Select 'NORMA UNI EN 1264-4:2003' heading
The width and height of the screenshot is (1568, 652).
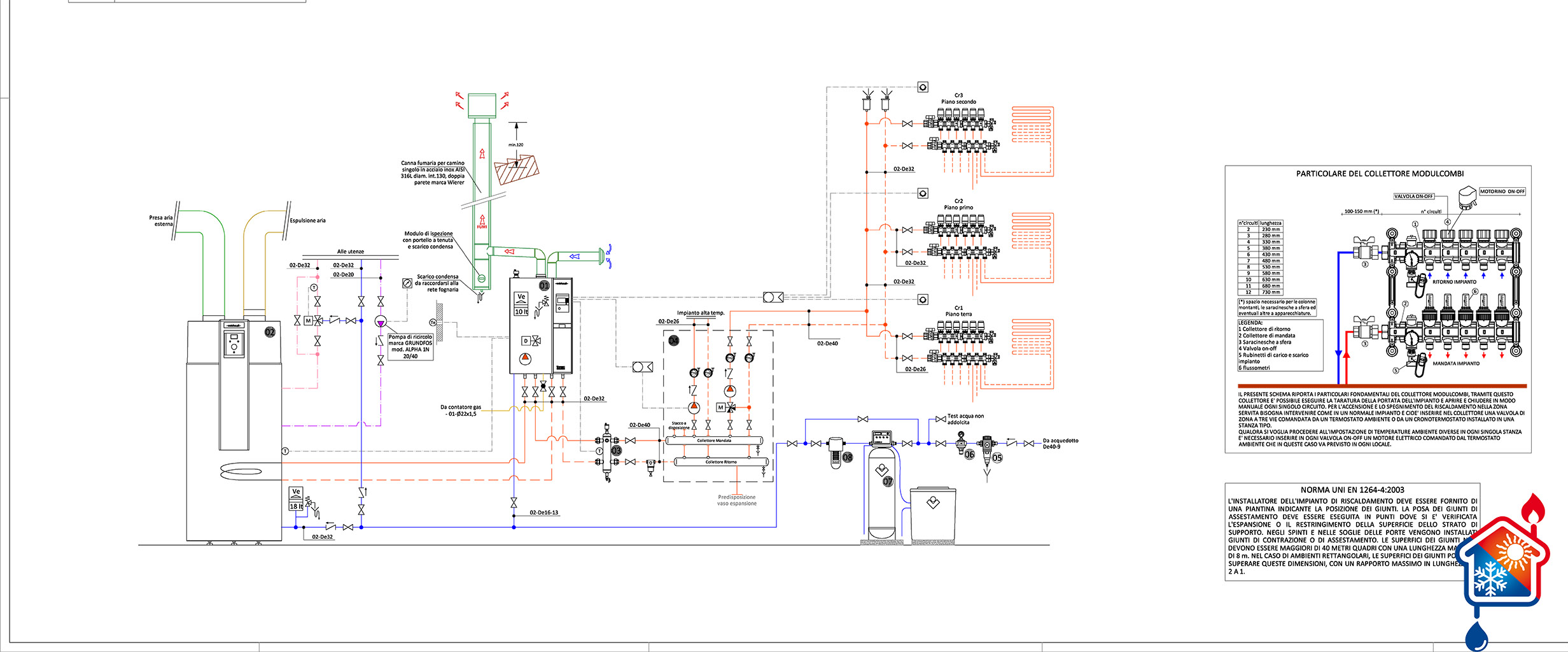coord(1352,490)
